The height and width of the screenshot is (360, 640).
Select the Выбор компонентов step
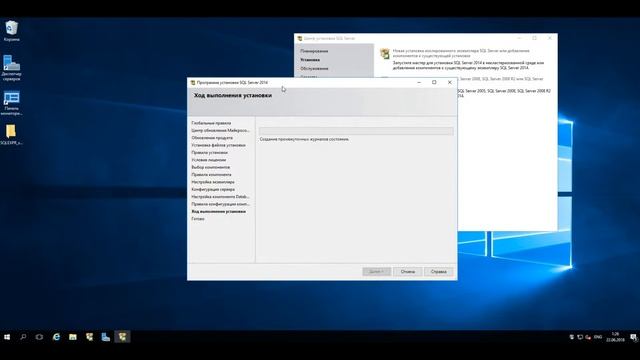point(211,167)
